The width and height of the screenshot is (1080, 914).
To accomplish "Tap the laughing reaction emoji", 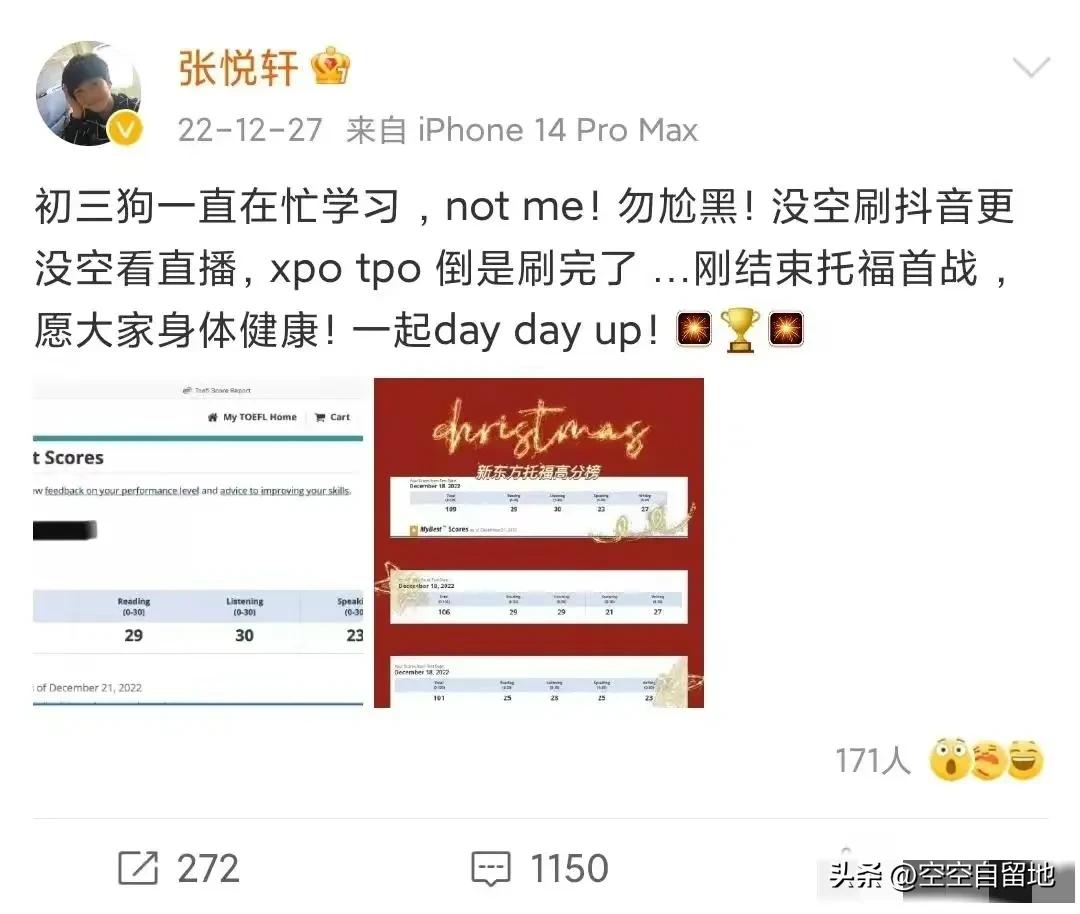I will (x=1026, y=760).
